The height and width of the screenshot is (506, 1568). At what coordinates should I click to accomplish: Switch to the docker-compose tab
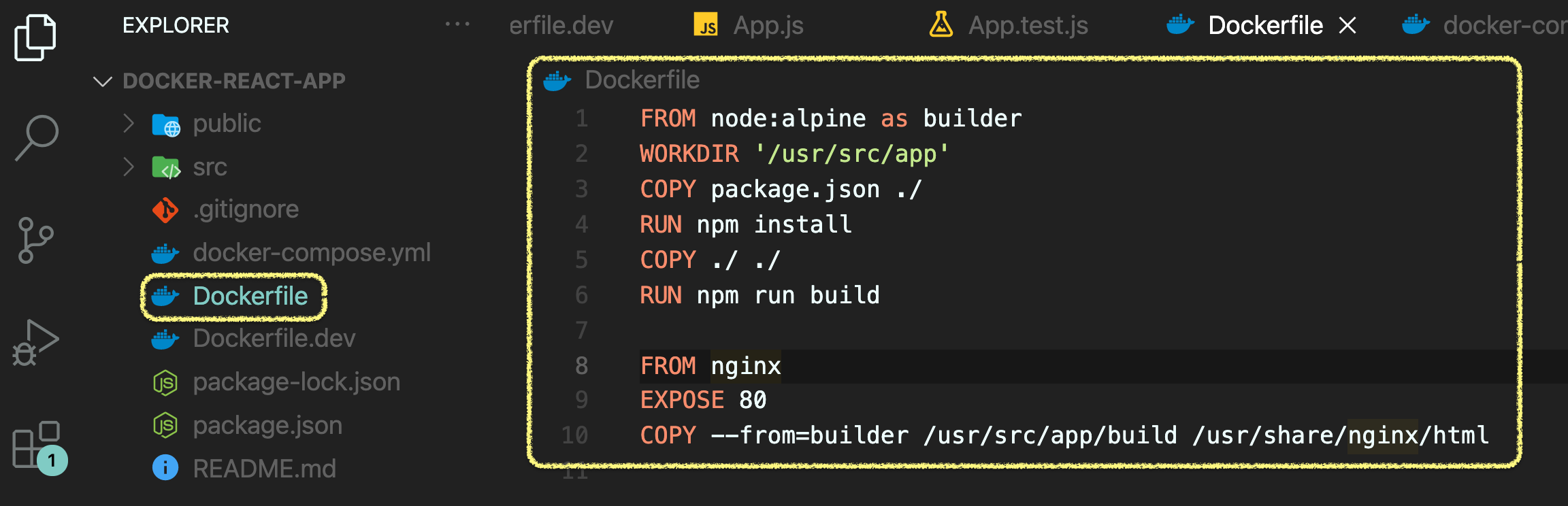(1505, 26)
